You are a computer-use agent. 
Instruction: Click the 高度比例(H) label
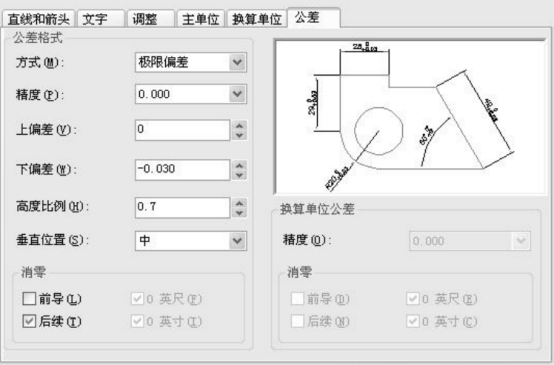tap(52, 206)
